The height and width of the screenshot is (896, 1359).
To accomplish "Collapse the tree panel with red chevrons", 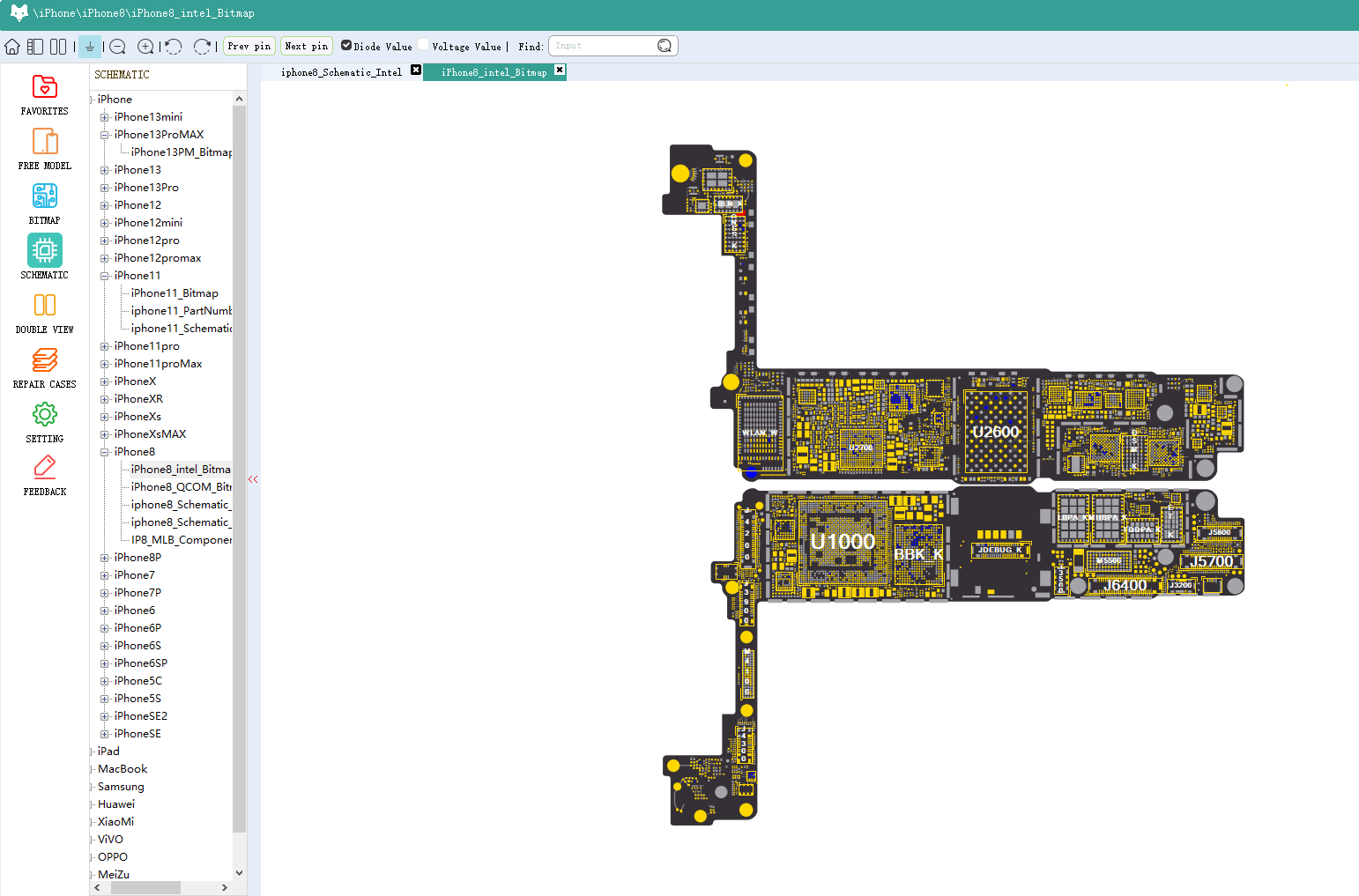I will tap(253, 479).
